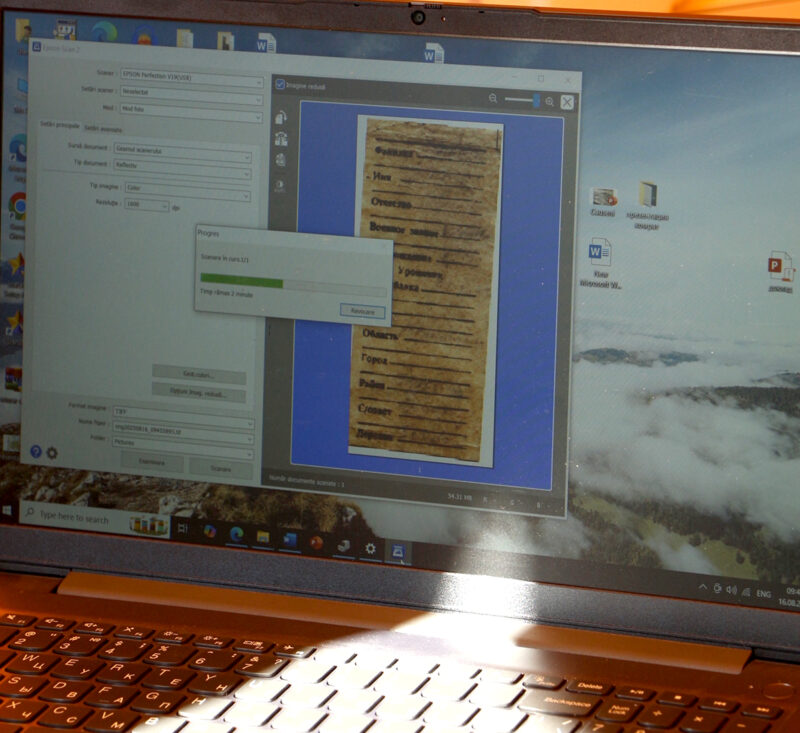Viewport: 800px width, 733px height.
Task: Click the Scanare scan button
Action: pyautogui.click(x=220, y=468)
